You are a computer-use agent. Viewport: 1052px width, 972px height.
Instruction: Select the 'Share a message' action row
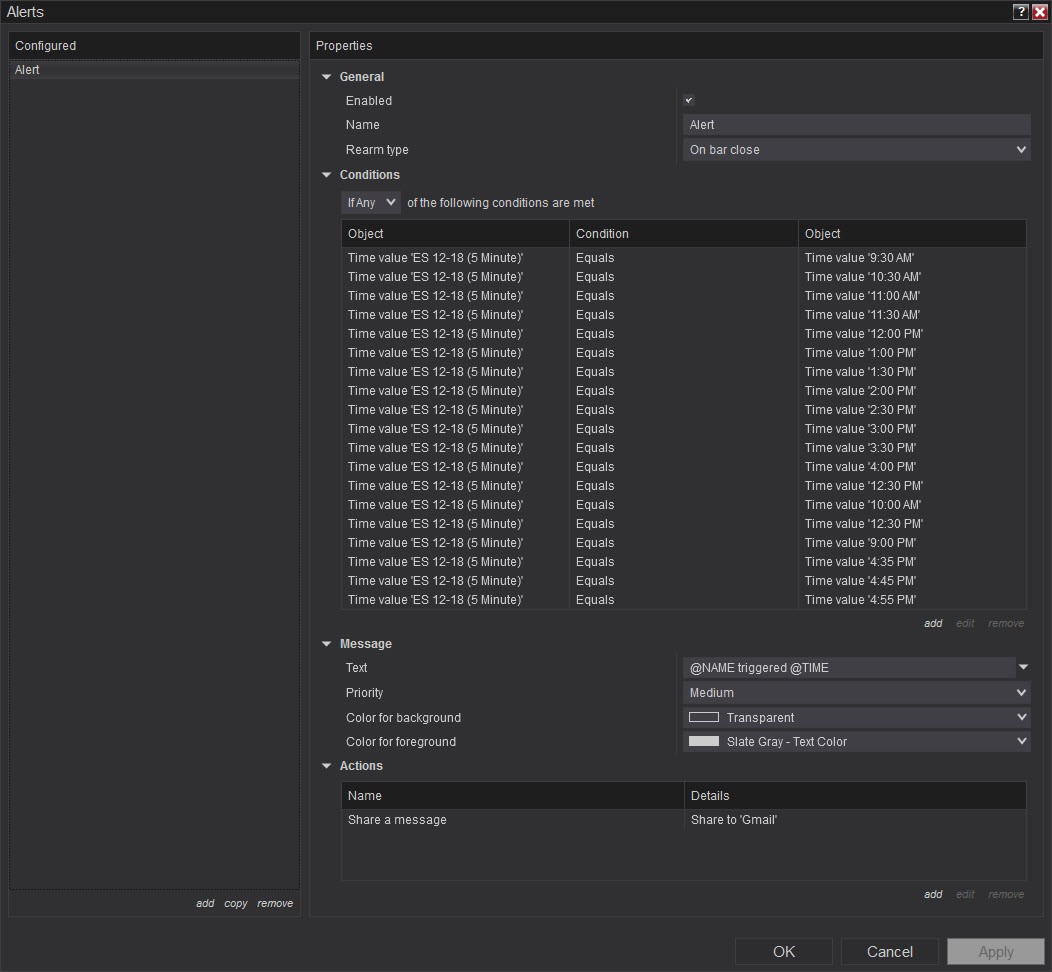[x=684, y=820]
